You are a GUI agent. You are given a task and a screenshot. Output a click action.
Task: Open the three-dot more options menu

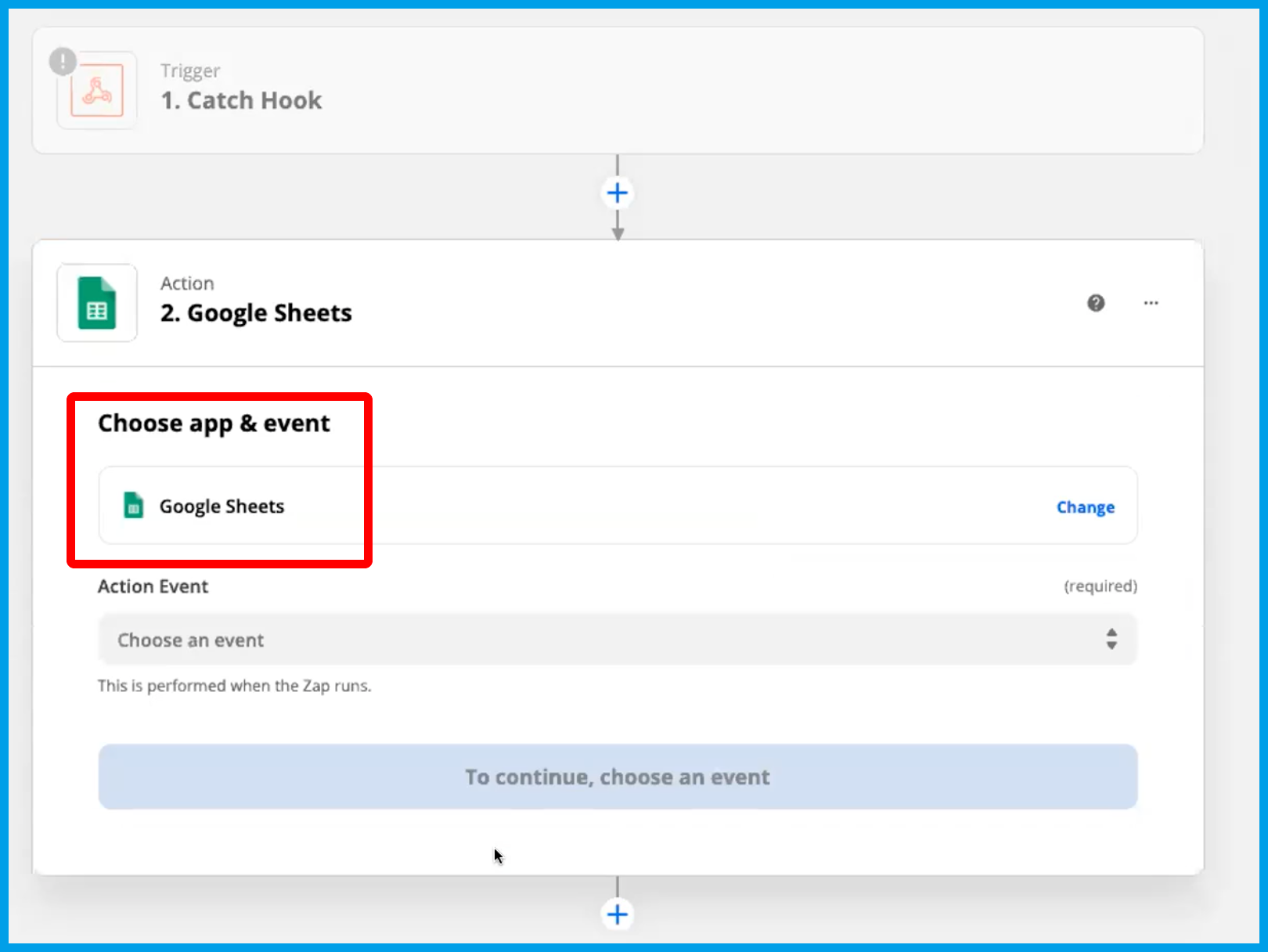pos(1151,303)
